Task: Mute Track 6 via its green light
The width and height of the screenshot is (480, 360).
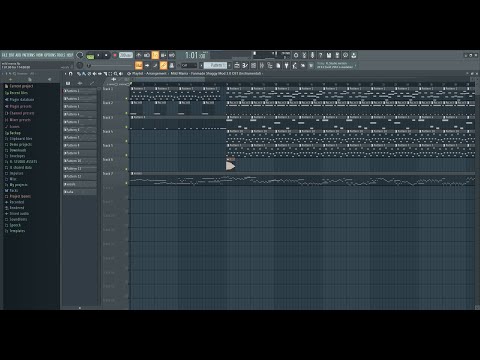Action: coord(126,169)
